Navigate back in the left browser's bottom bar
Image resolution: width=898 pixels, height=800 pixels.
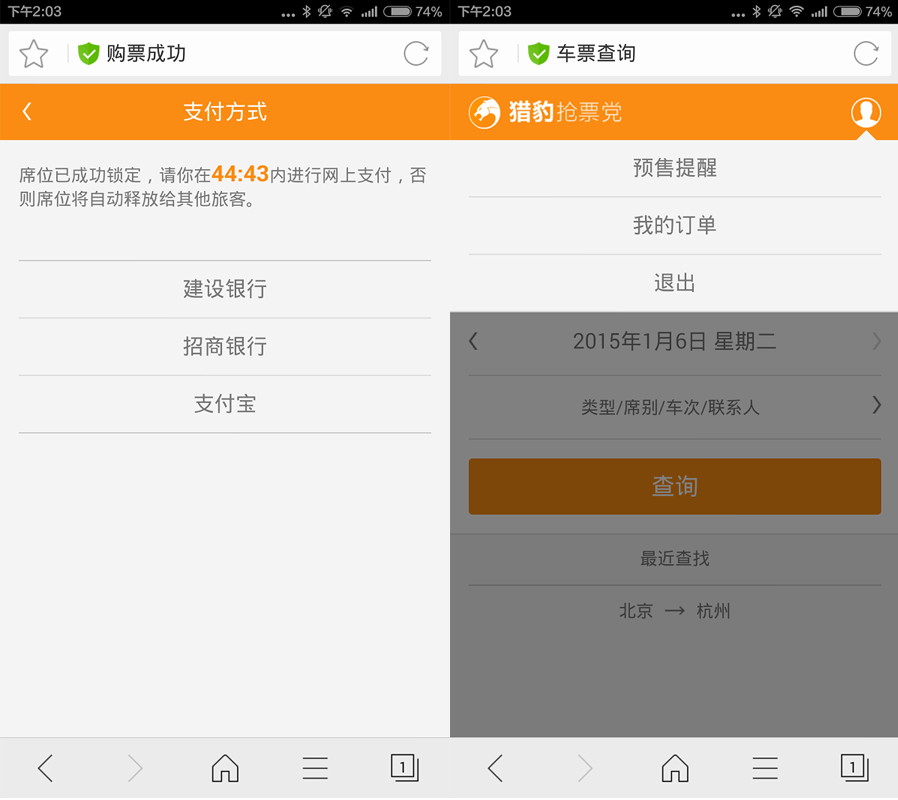(45, 769)
